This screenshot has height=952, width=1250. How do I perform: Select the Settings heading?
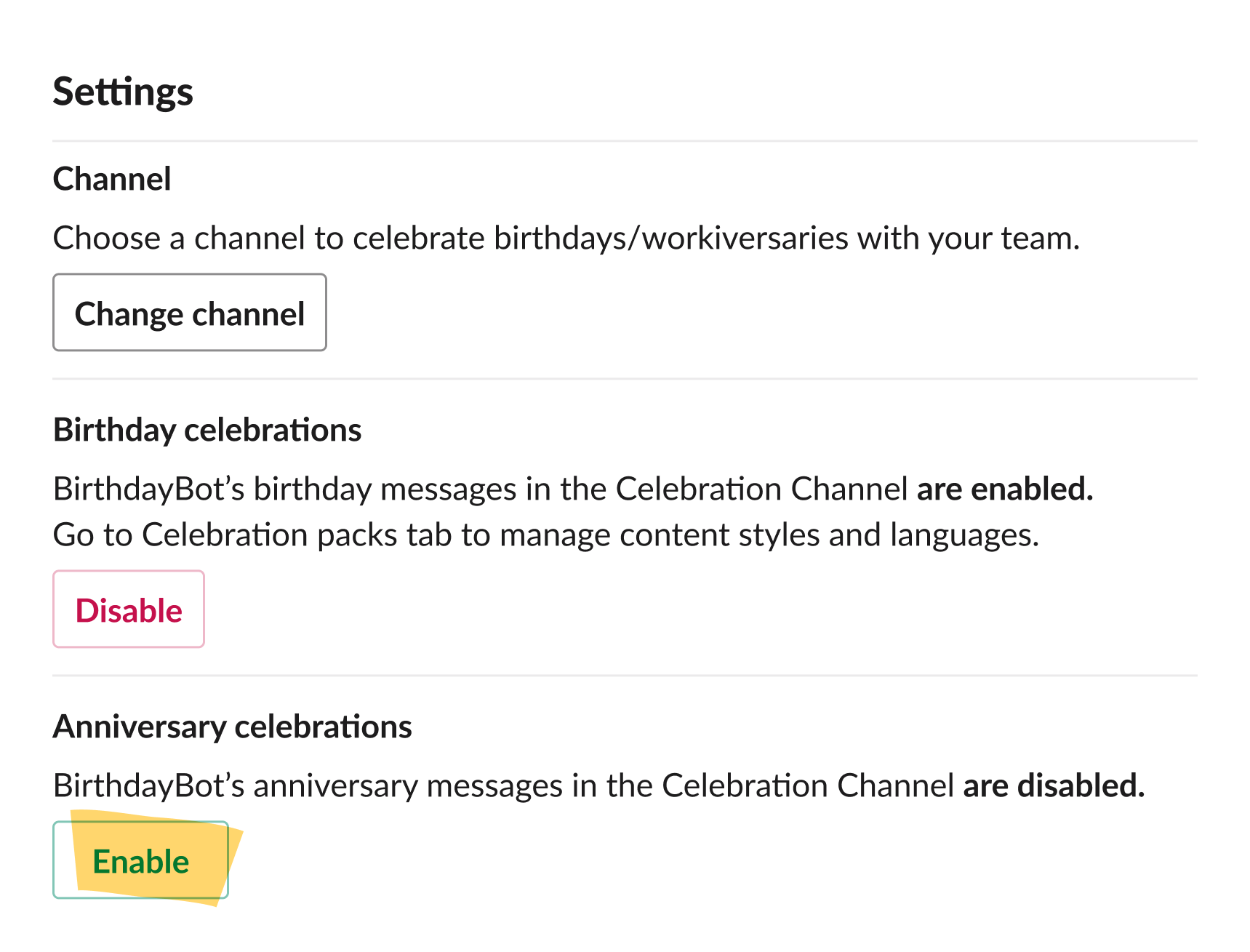[123, 91]
